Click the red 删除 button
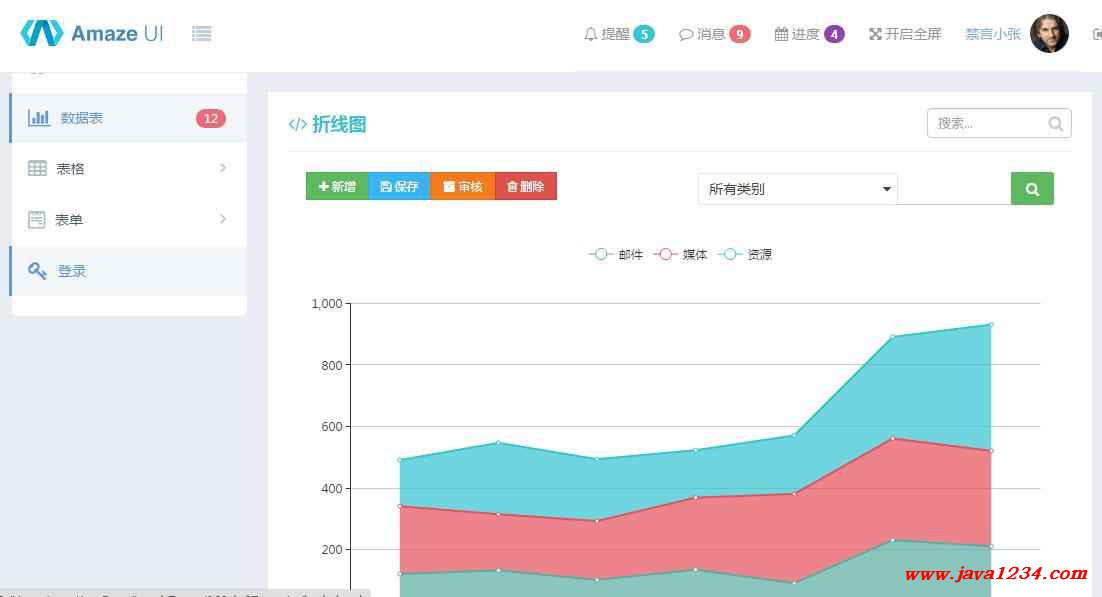1102x597 pixels. (526, 186)
